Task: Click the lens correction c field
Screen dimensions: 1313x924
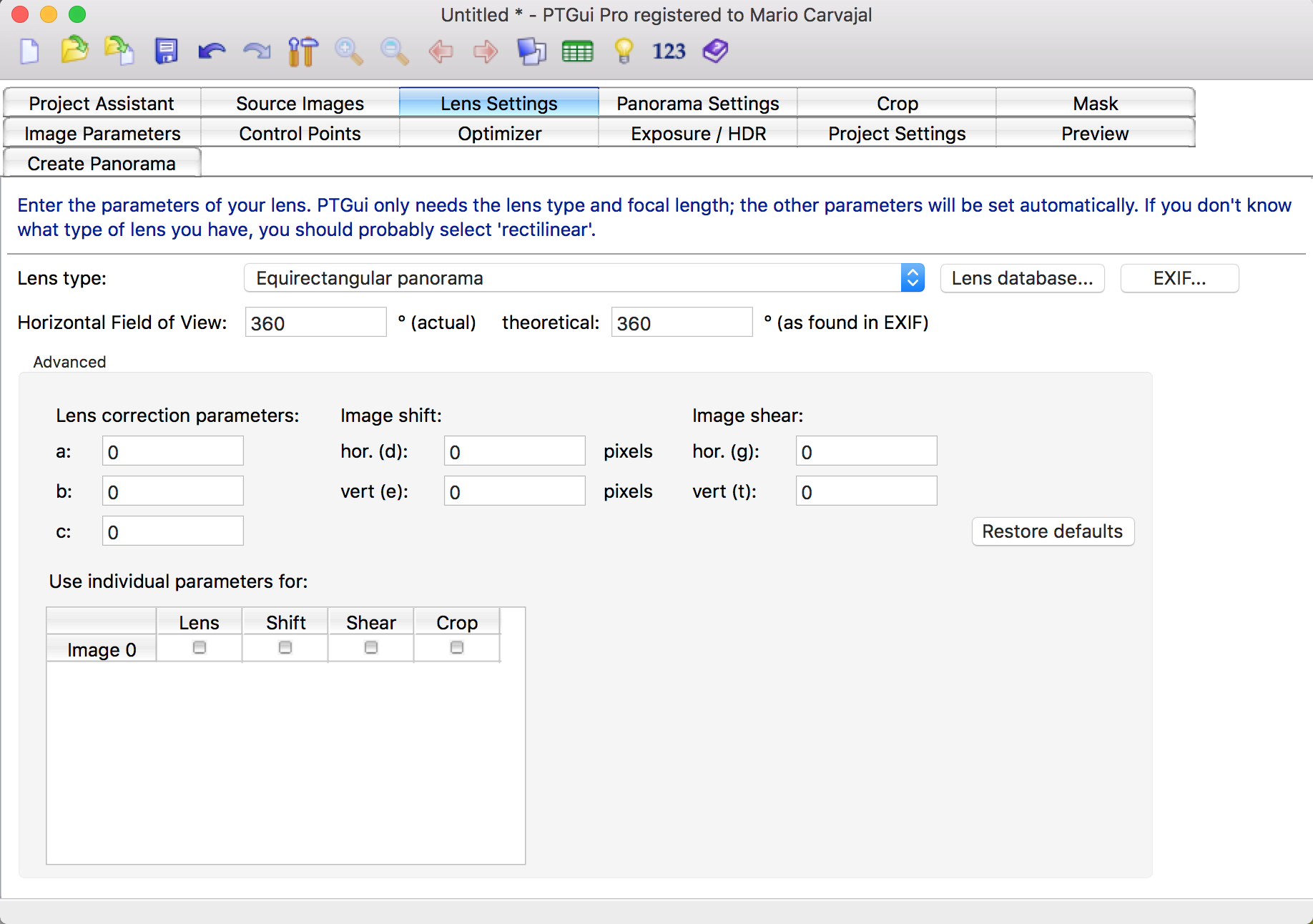Action: pyautogui.click(x=173, y=531)
